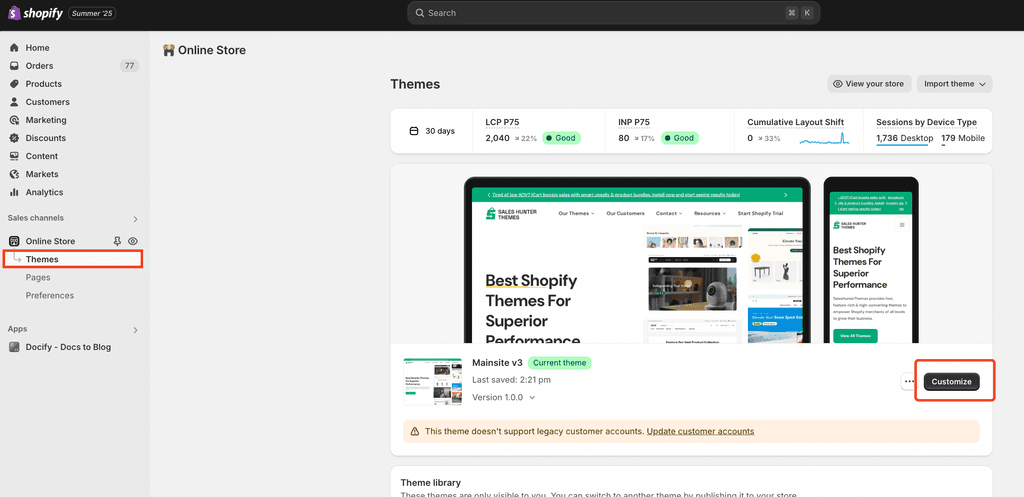The height and width of the screenshot is (497, 1024).
Task: Open Pages under Online Store
Action: tap(38, 278)
